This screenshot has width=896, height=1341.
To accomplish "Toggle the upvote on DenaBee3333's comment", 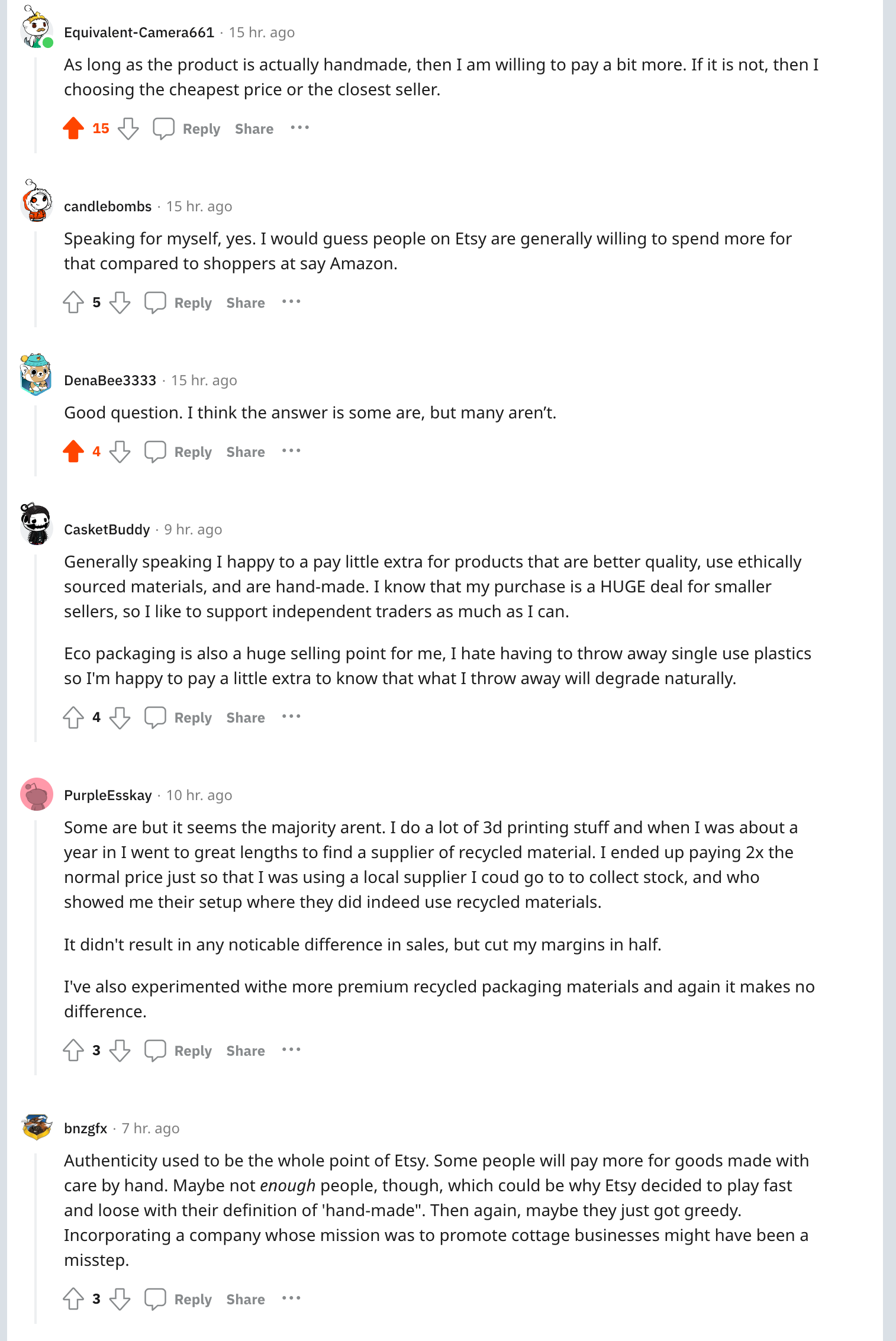I will (x=73, y=452).
